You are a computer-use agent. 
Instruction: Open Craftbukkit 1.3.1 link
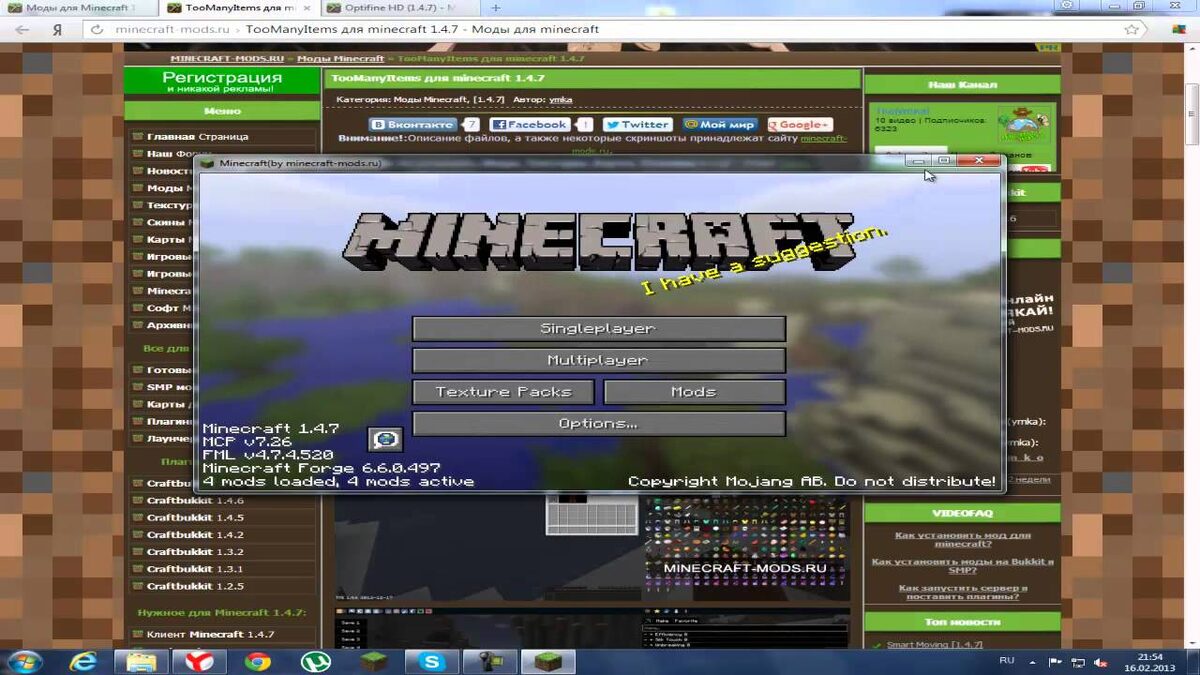pos(195,569)
